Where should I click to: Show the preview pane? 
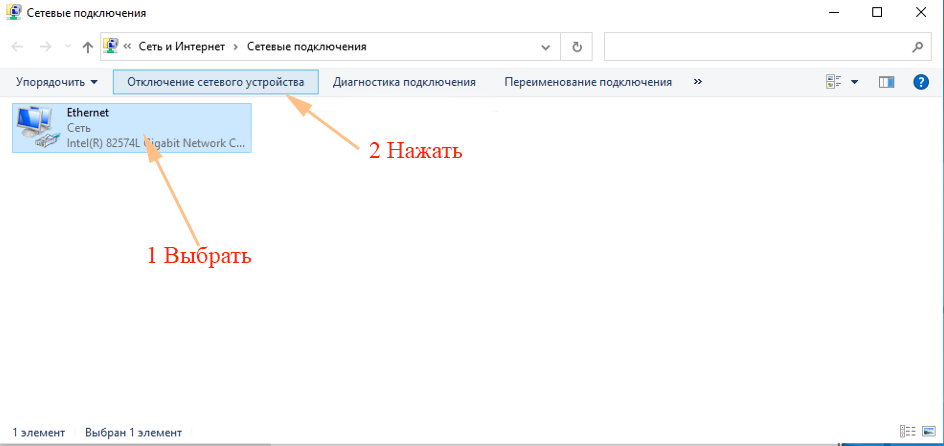click(886, 82)
